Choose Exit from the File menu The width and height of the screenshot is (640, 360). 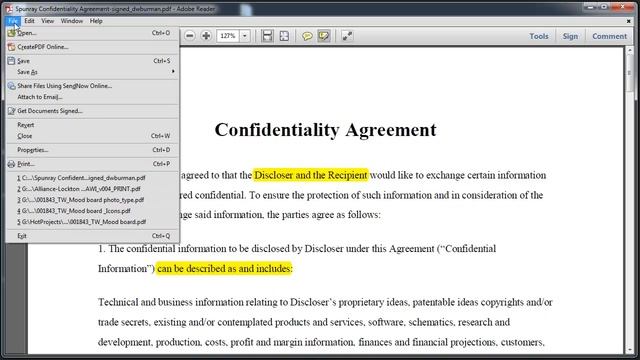[92, 236]
